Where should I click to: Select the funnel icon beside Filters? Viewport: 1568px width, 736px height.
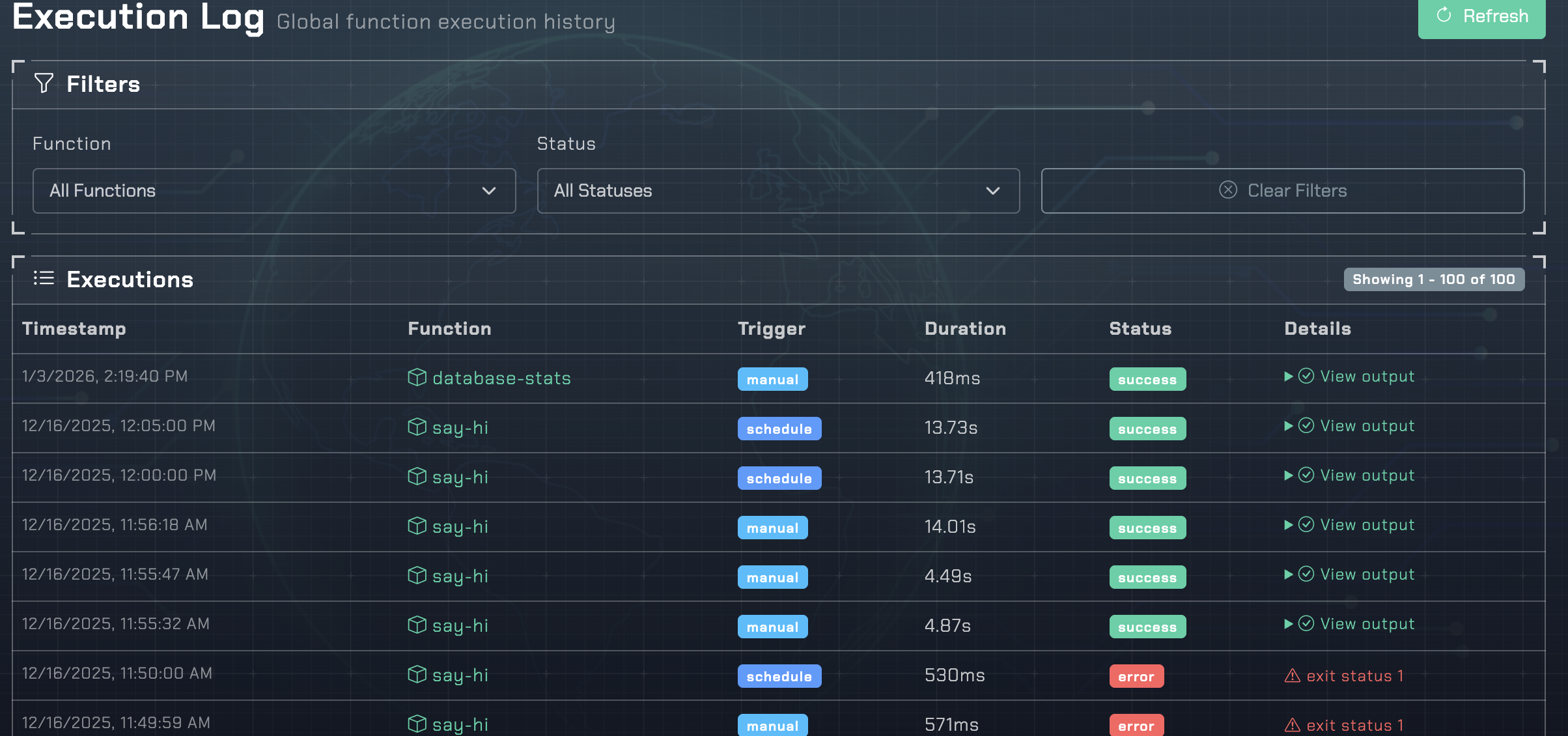pos(44,83)
